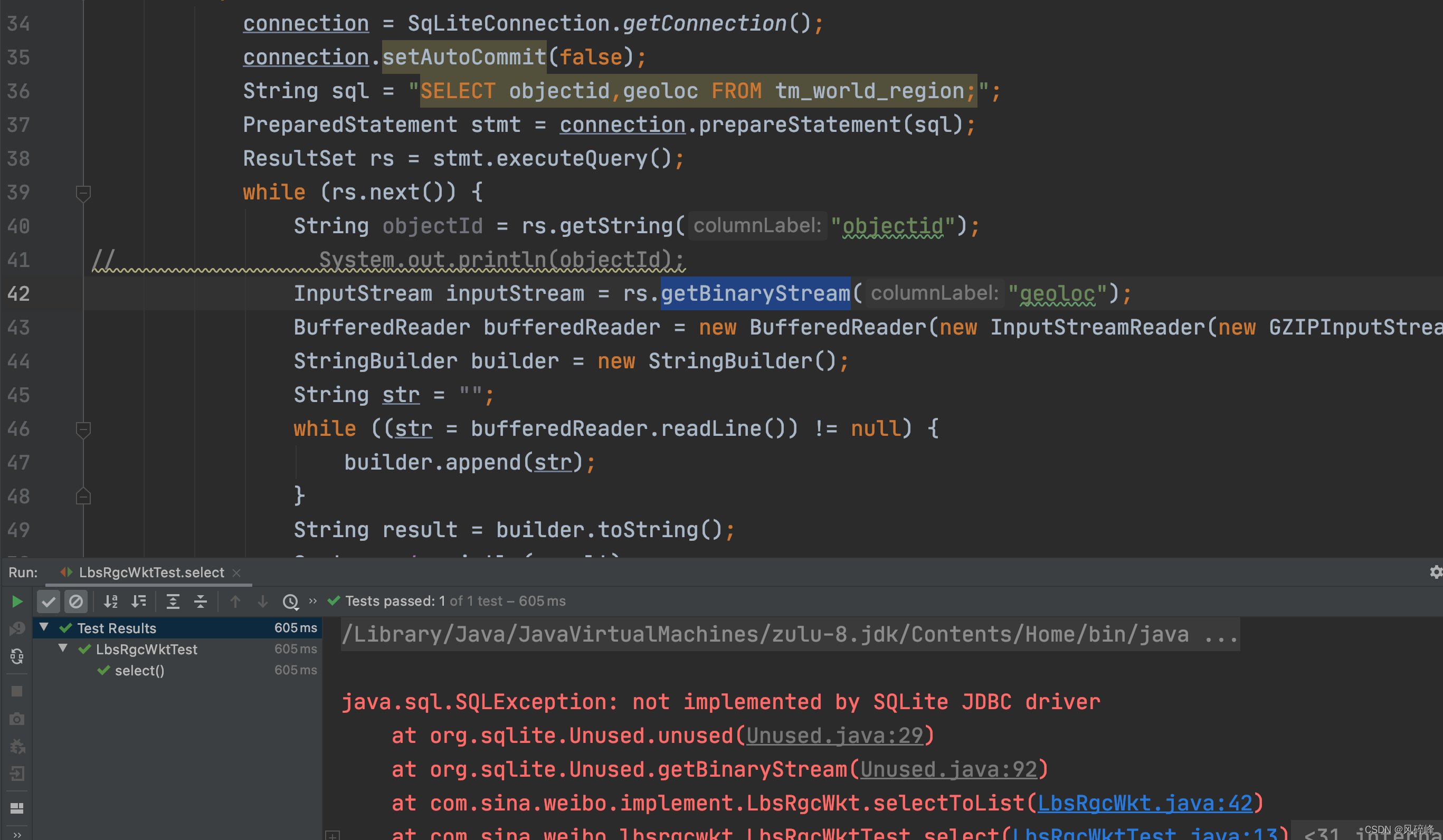Open the Unused.java:92 stack trace link

coord(948,769)
